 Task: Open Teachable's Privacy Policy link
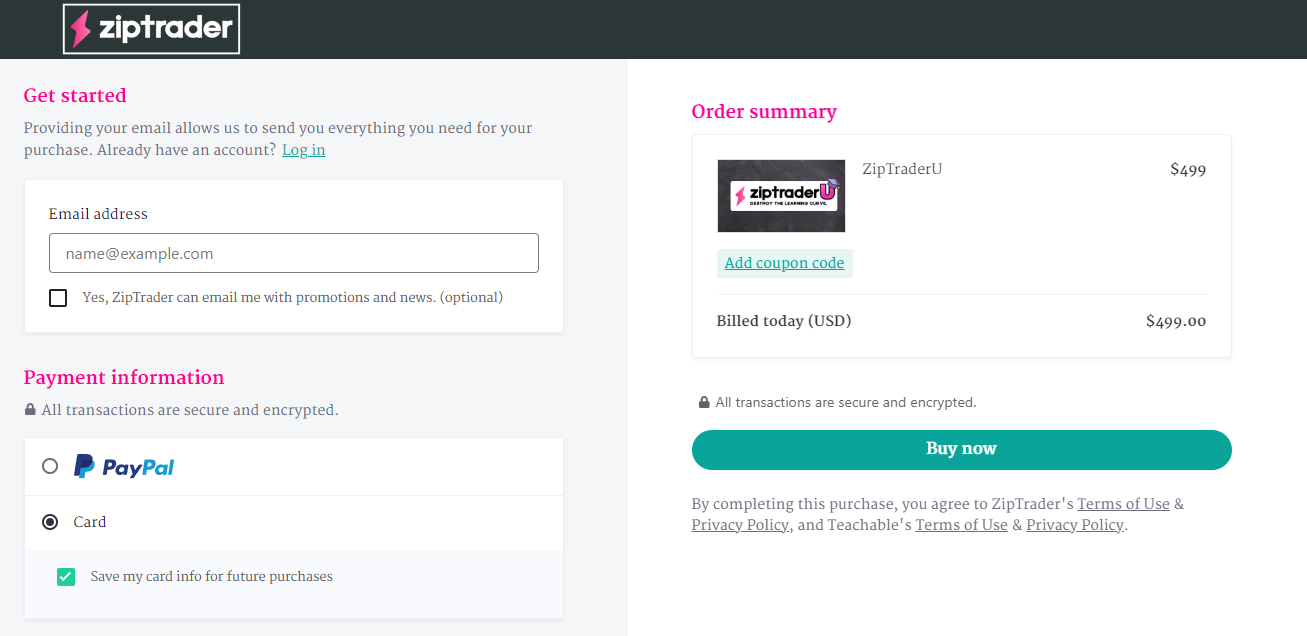coord(1075,525)
